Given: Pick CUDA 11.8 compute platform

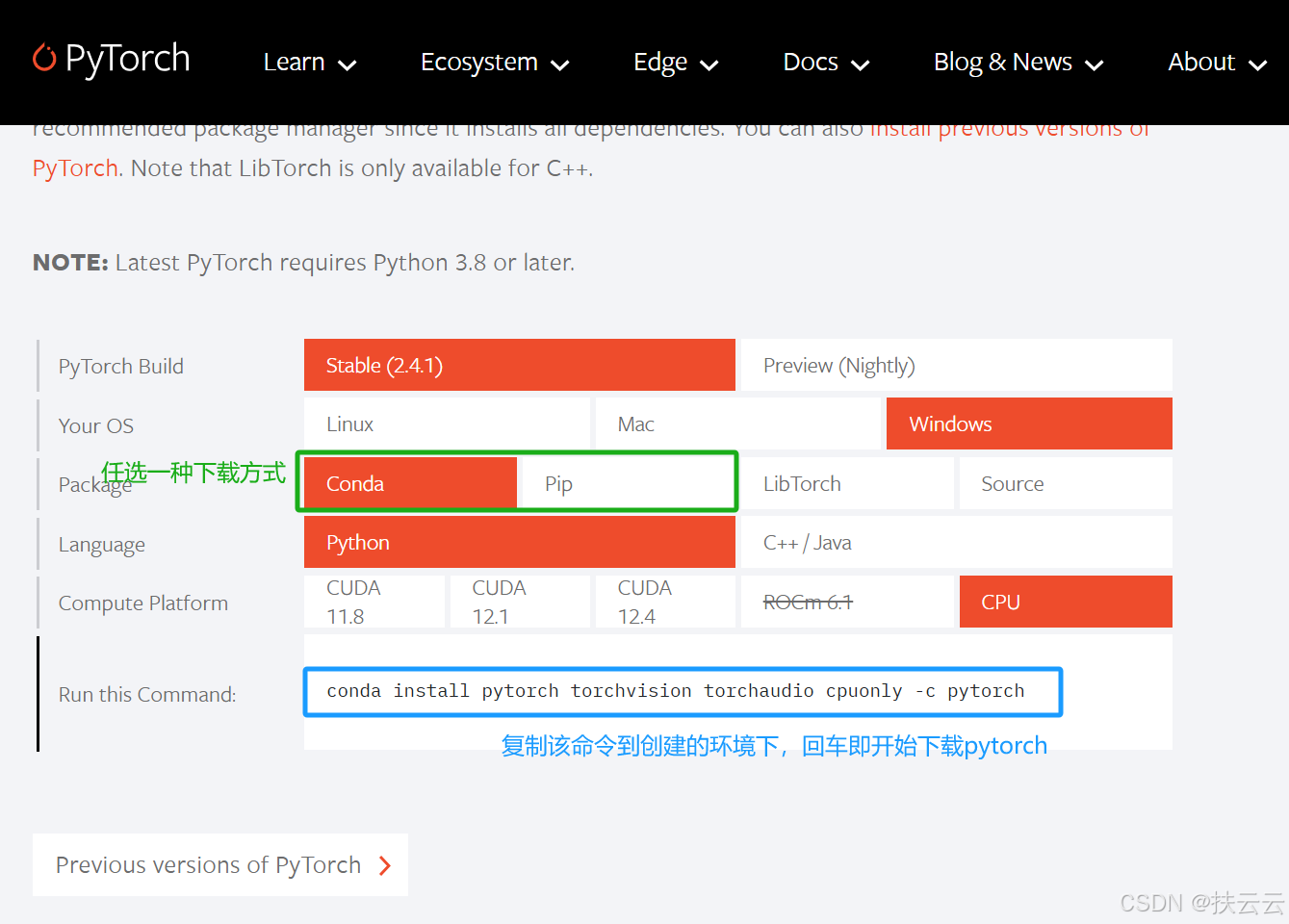Looking at the screenshot, I should coord(374,602).
